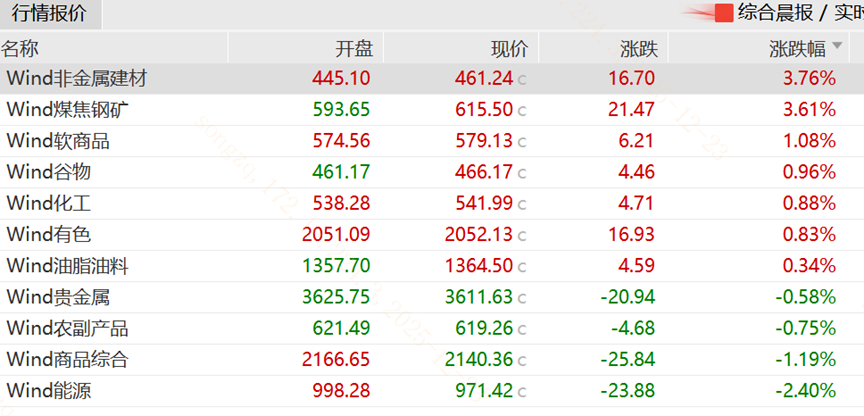Select the Wind商品综合 row
This screenshot has height=416, width=864.
click(66, 359)
